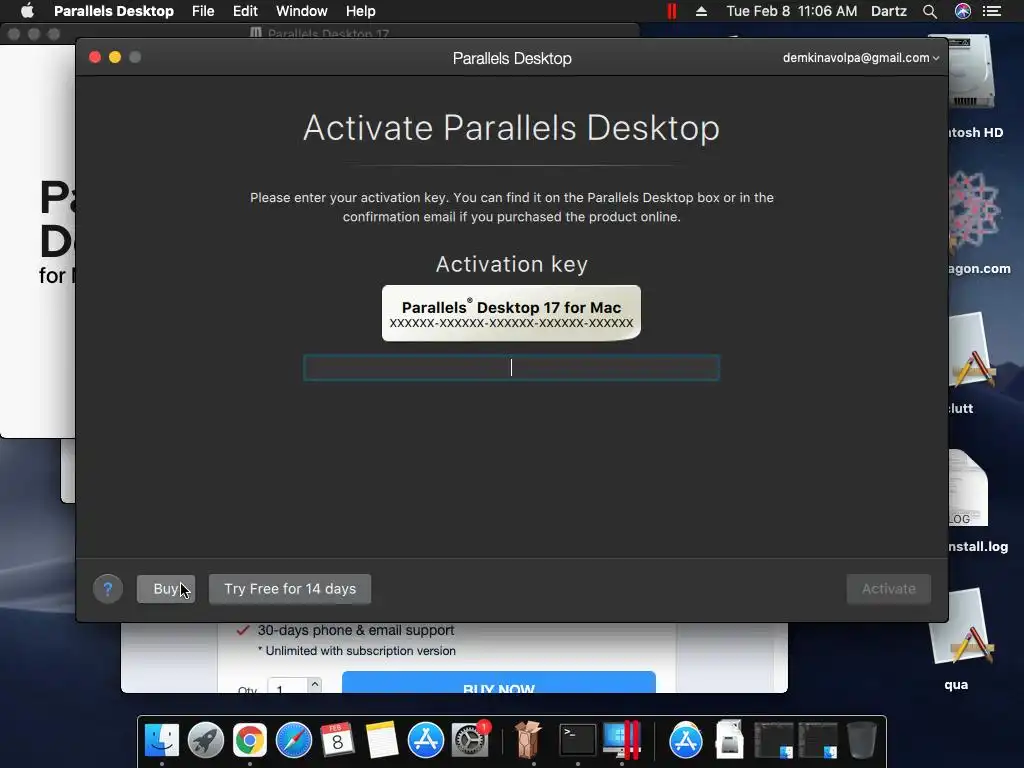Open Google Chrome from the Dock
The image size is (1024, 768).
coord(250,741)
